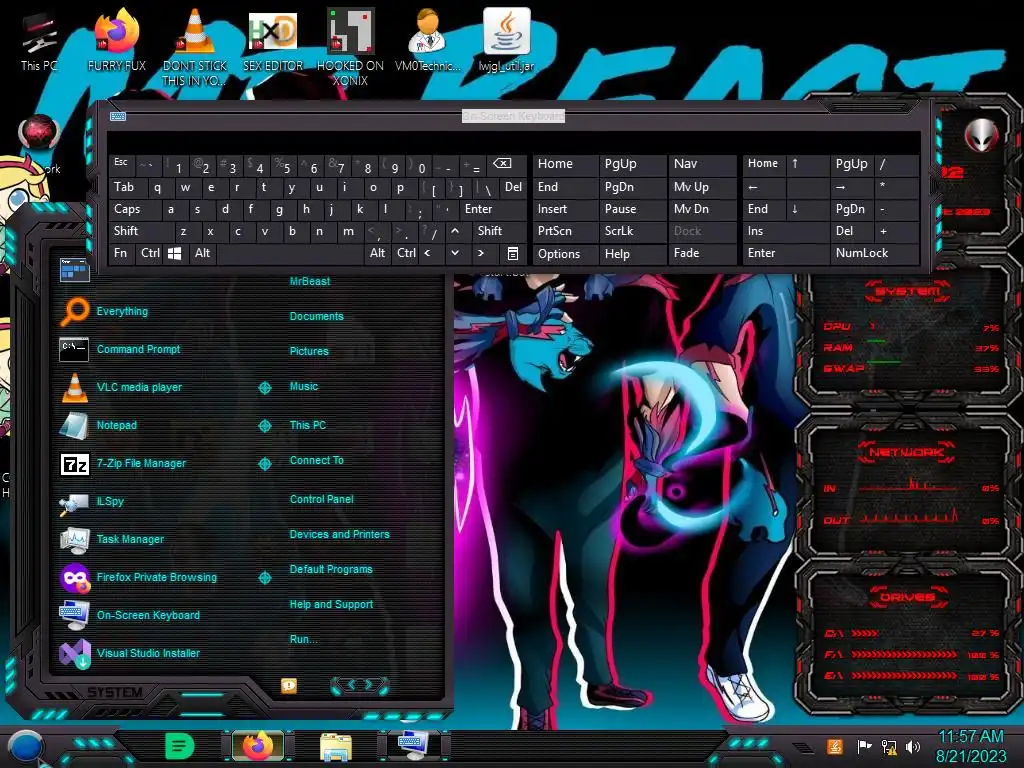Viewport: 1024px width, 768px height.
Task: Toggle the NumLock key
Action: pos(875,253)
